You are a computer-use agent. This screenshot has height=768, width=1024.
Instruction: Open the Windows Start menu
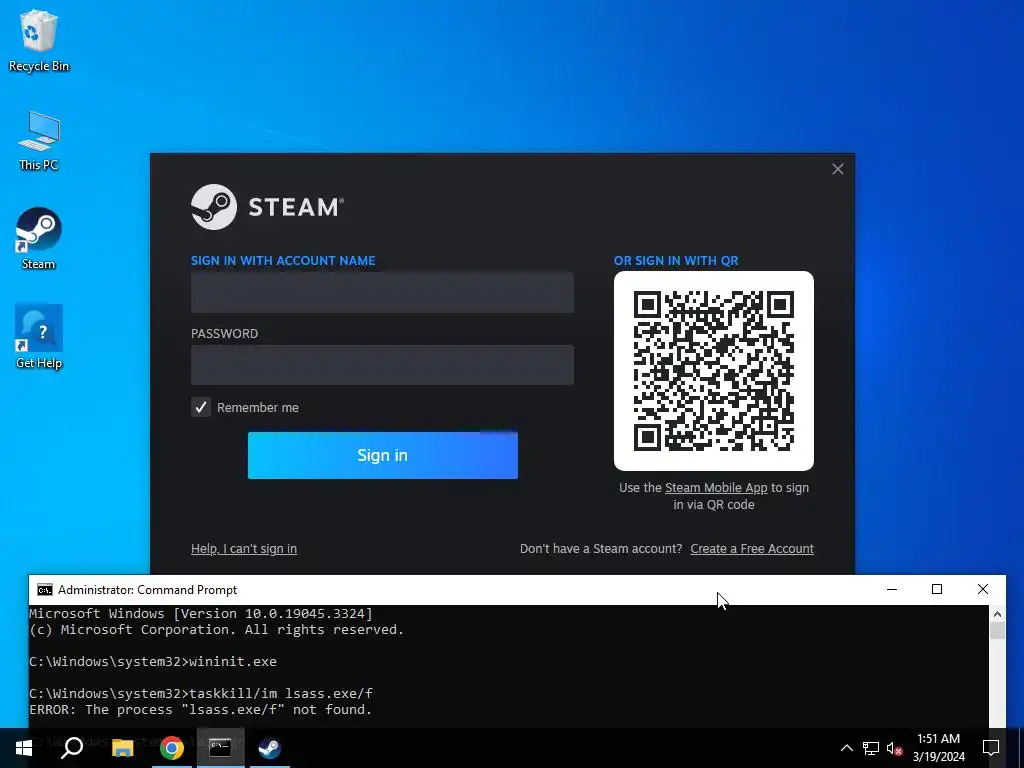24,748
